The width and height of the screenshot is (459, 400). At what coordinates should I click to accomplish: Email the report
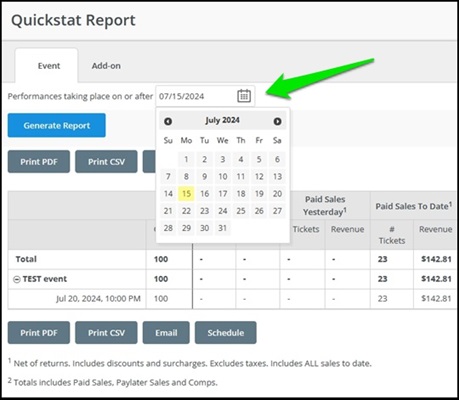166,333
